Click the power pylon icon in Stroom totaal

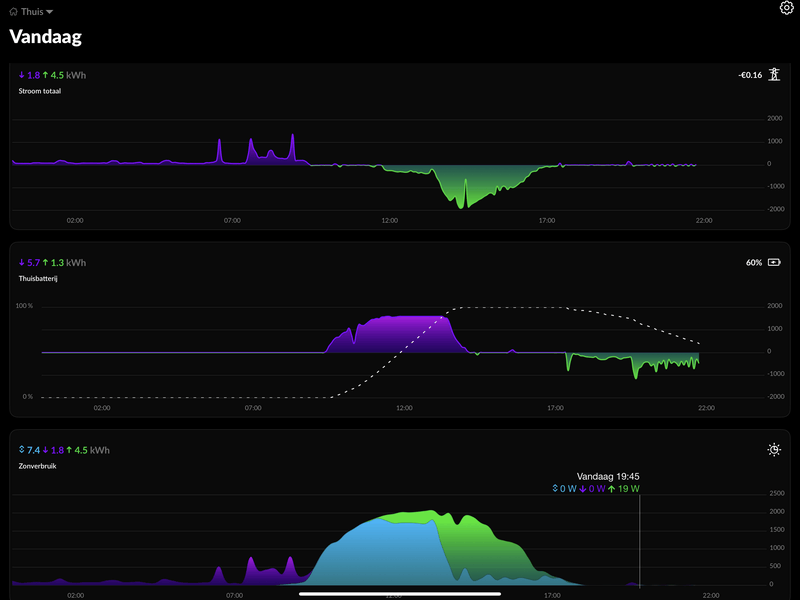(x=774, y=74)
